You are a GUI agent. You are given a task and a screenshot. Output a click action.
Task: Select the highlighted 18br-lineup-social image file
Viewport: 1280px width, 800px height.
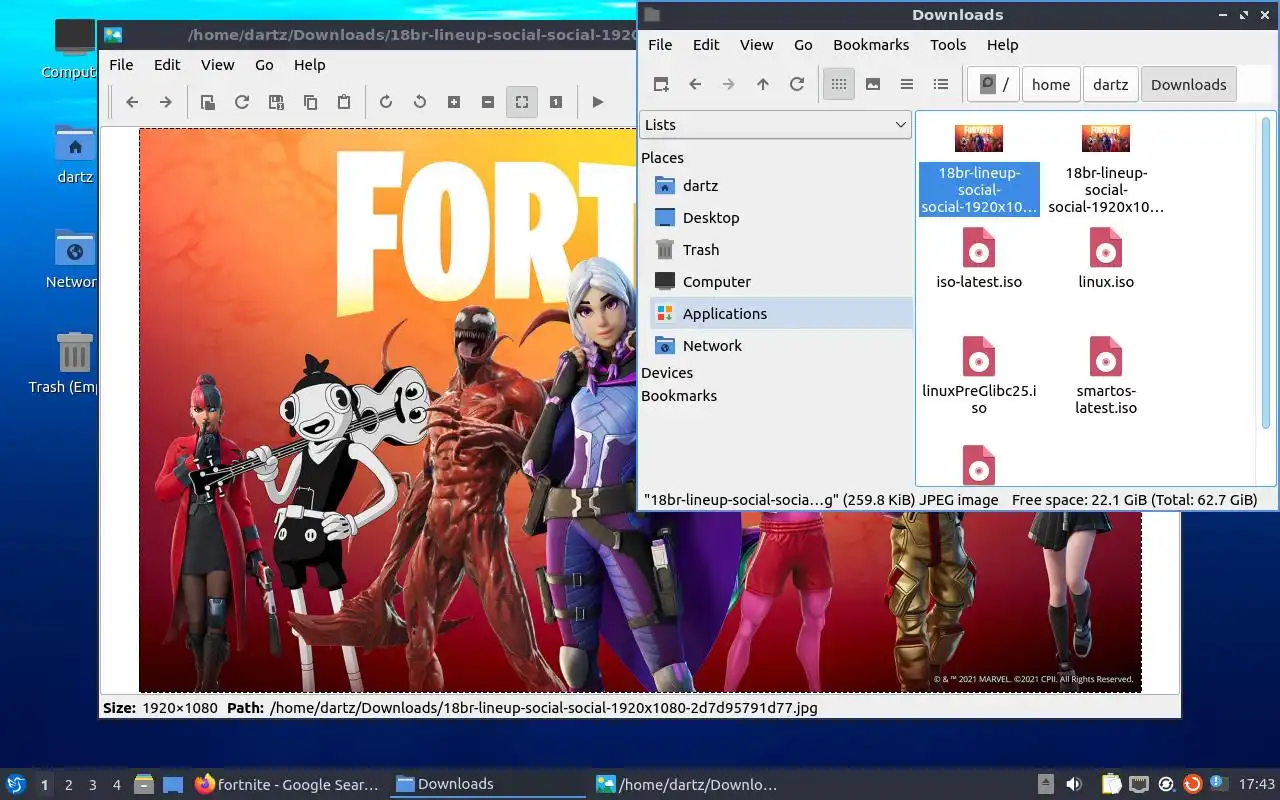(x=979, y=168)
